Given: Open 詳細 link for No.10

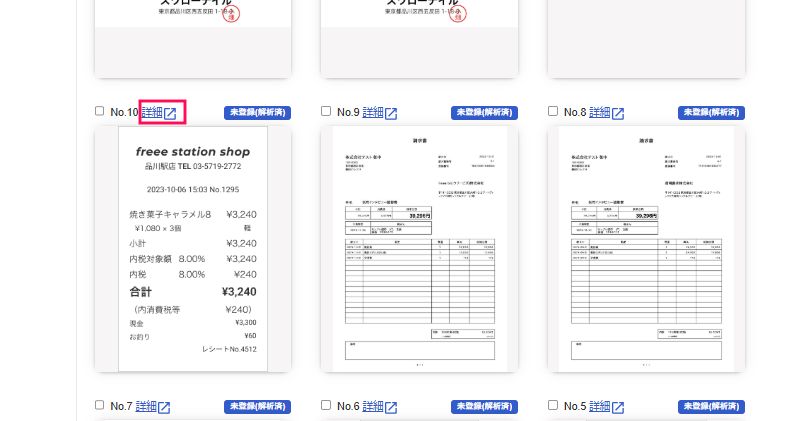Looking at the screenshot, I should pos(152,112).
